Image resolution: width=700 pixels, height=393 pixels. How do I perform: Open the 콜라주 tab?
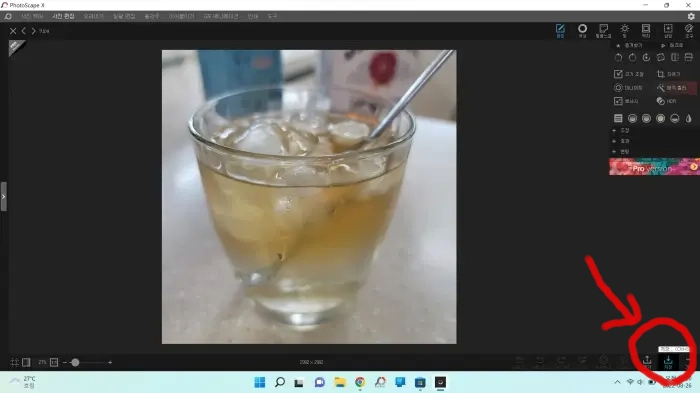pos(152,16)
